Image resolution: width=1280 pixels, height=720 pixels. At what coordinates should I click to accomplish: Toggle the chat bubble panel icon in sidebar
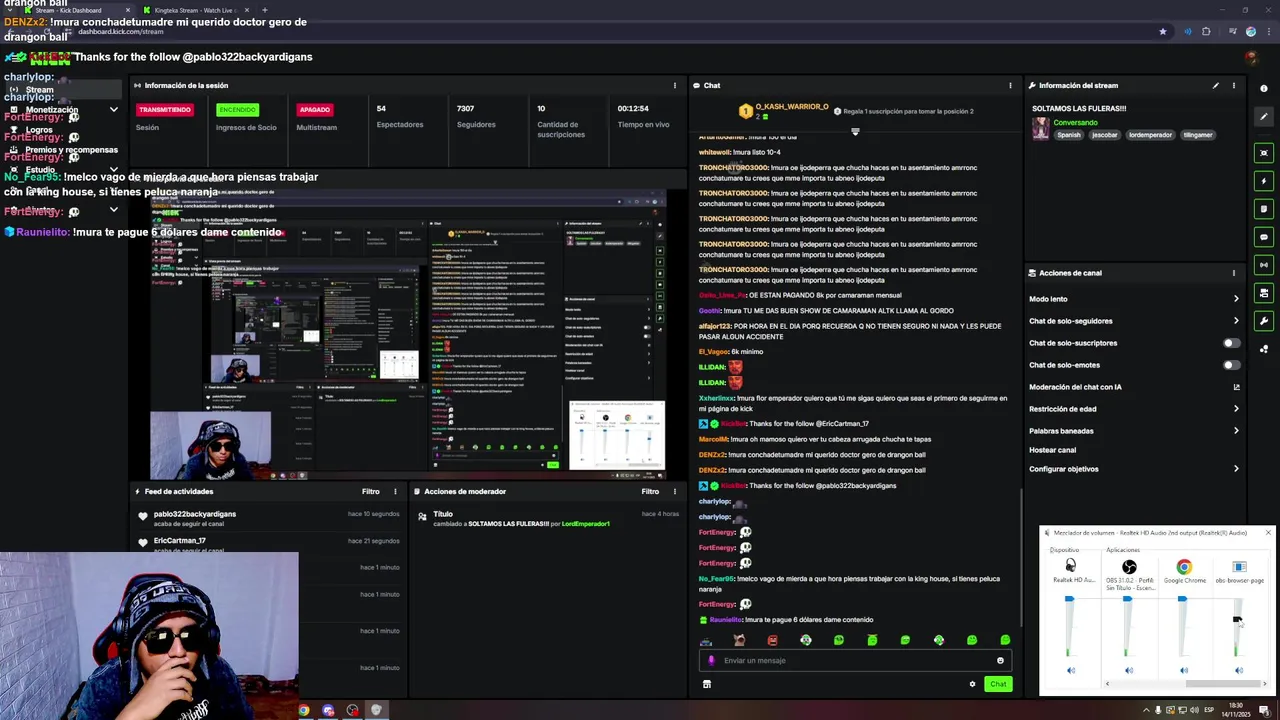1264,237
